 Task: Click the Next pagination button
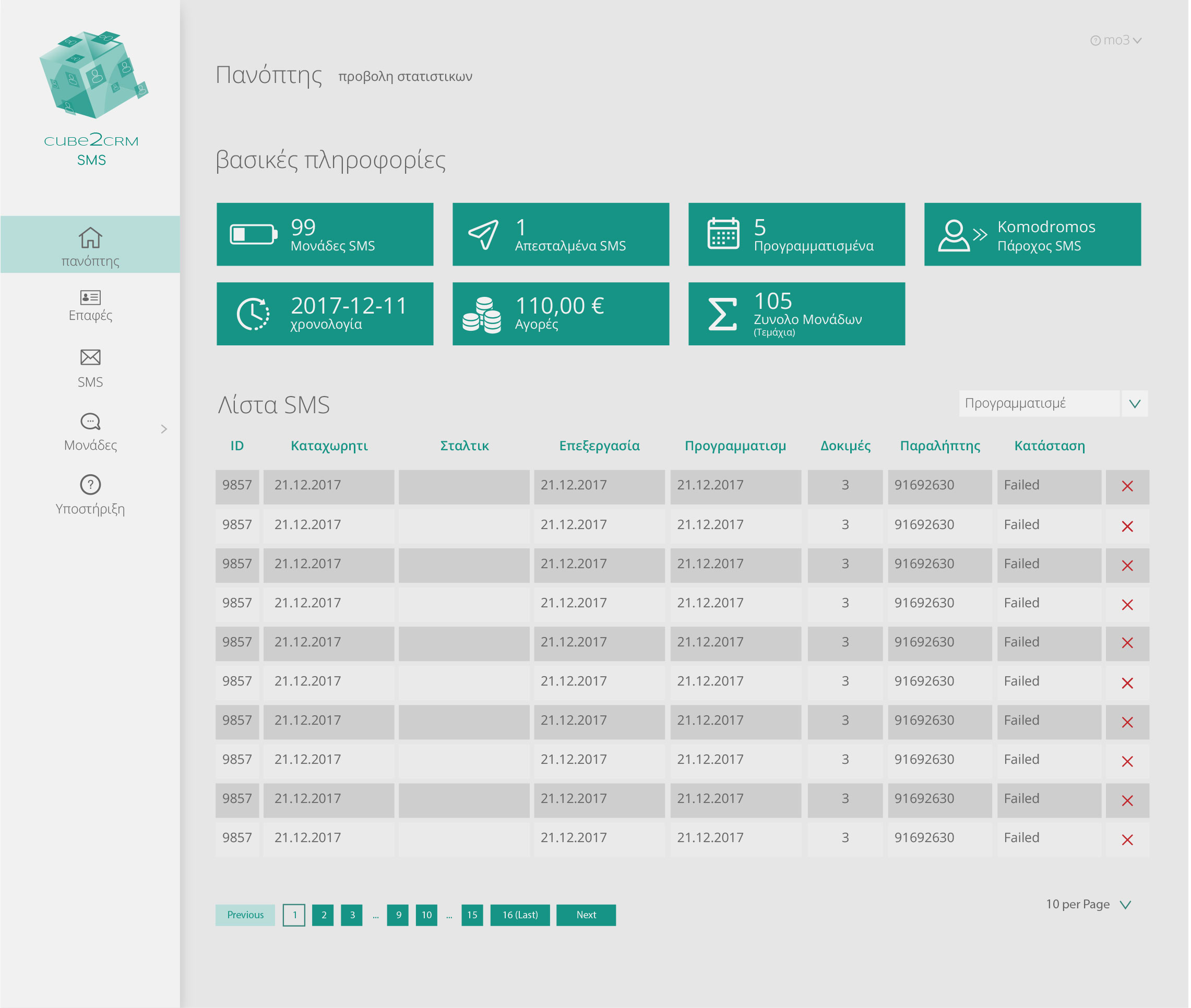(x=586, y=916)
